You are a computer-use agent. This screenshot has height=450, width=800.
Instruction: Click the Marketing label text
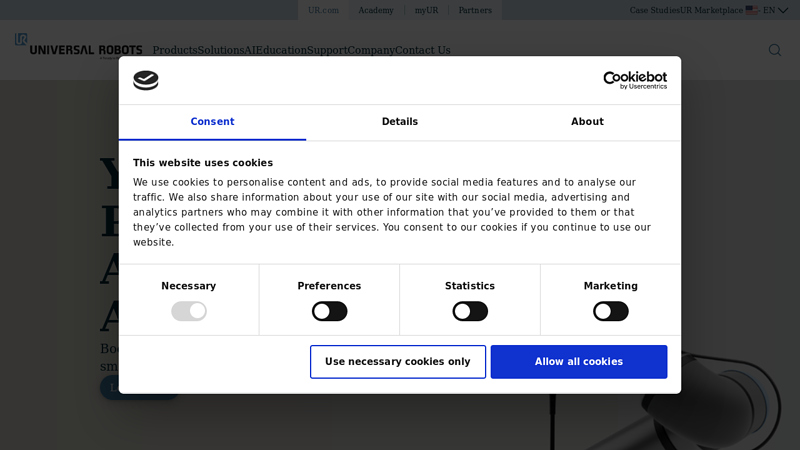click(611, 286)
